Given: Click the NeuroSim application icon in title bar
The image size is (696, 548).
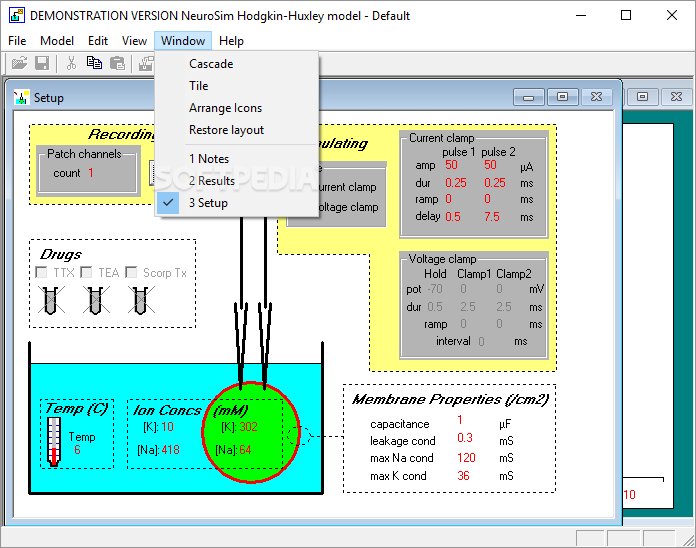Looking at the screenshot, I should (x=16, y=16).
